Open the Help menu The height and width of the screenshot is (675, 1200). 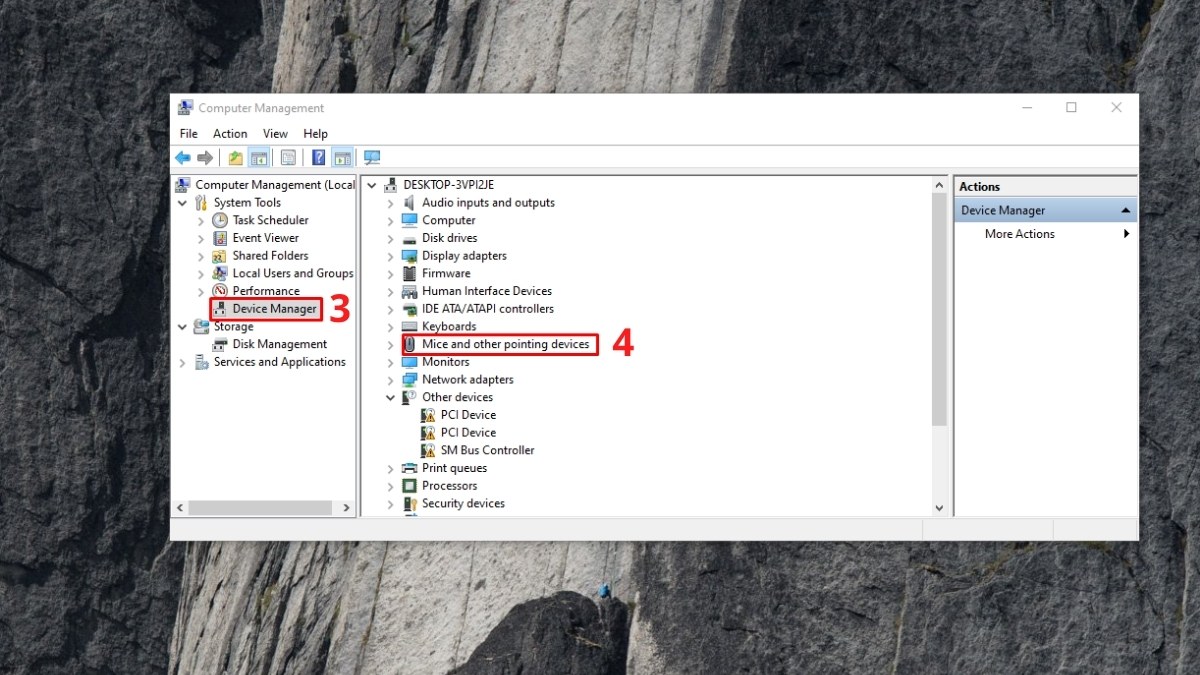click(315, 134)
